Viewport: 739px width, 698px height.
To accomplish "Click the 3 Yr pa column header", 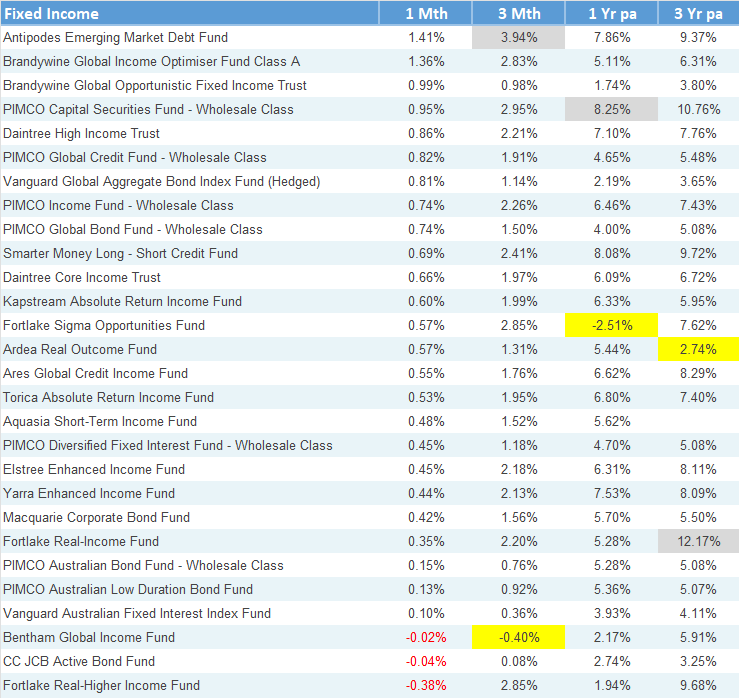I will 698,13.
